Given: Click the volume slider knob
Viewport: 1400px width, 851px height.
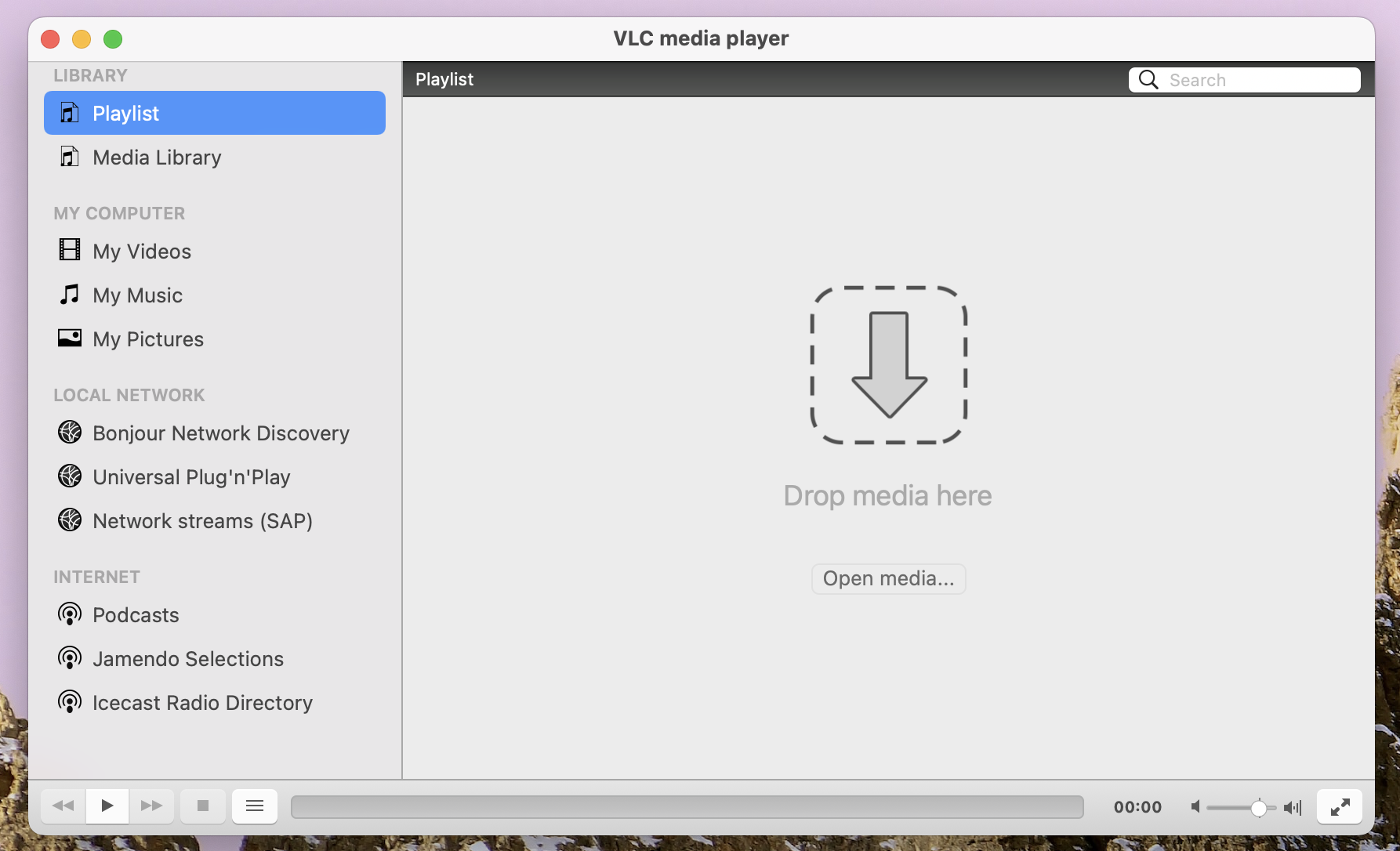Looking at the screenshot, I should tap(1258, 807).
